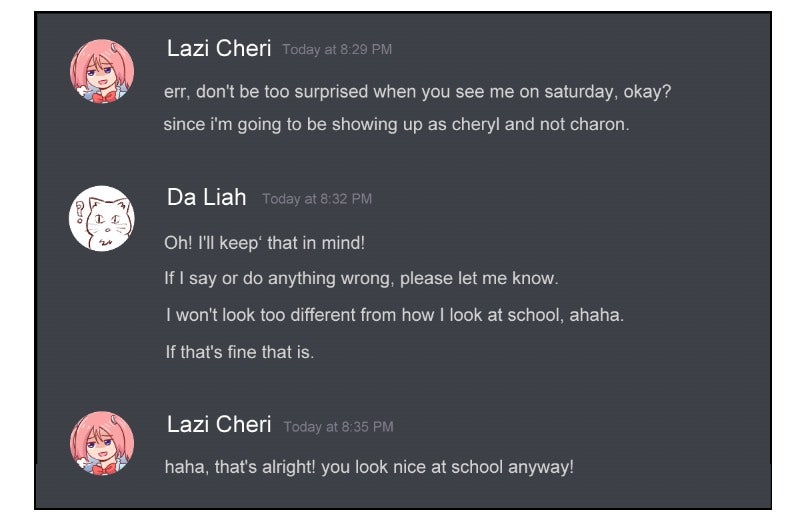Click the word "ahaha" in Da Liah's message
The height and width of the screenshot is (520, 800).
point(596,315)
